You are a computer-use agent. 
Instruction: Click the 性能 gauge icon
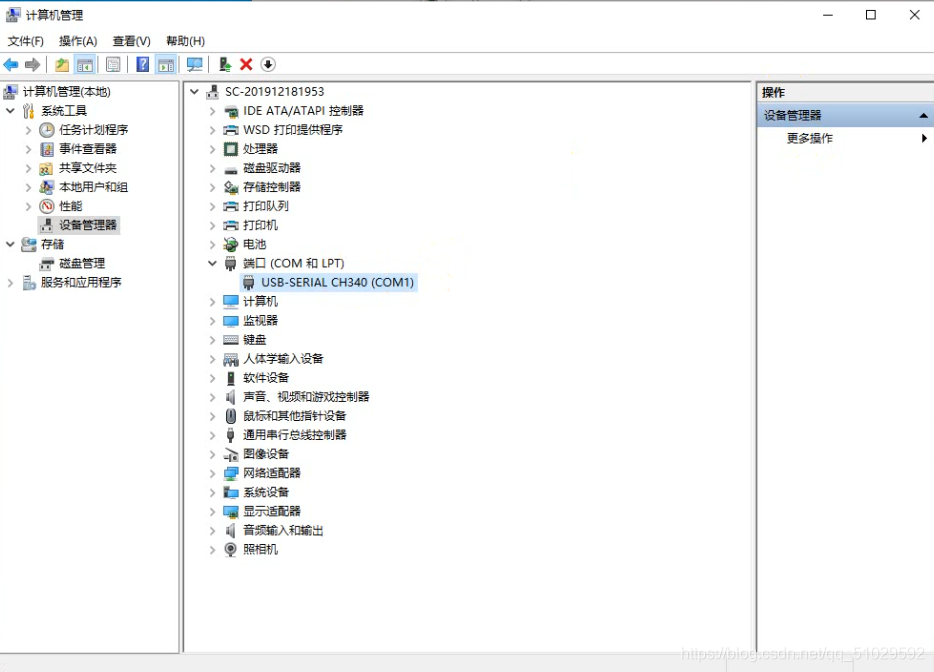coord(46,206)
